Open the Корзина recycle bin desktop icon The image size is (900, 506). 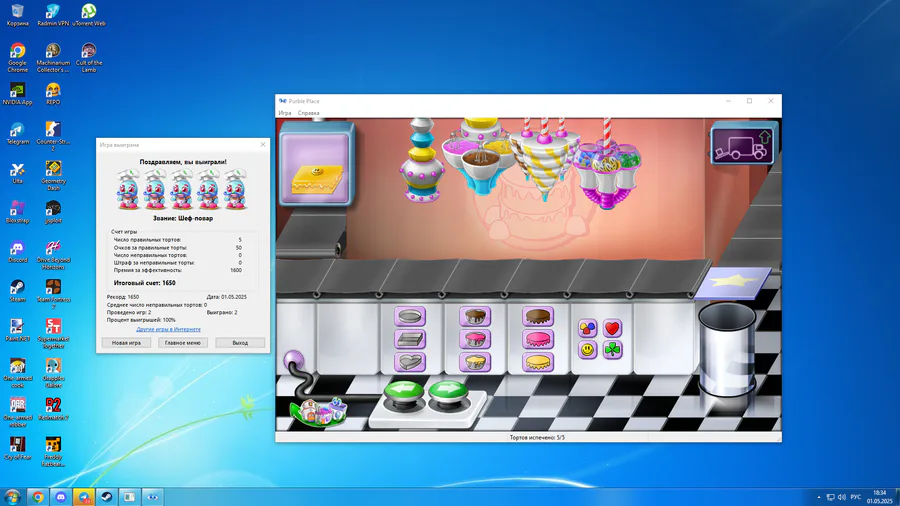pos(17,15)
